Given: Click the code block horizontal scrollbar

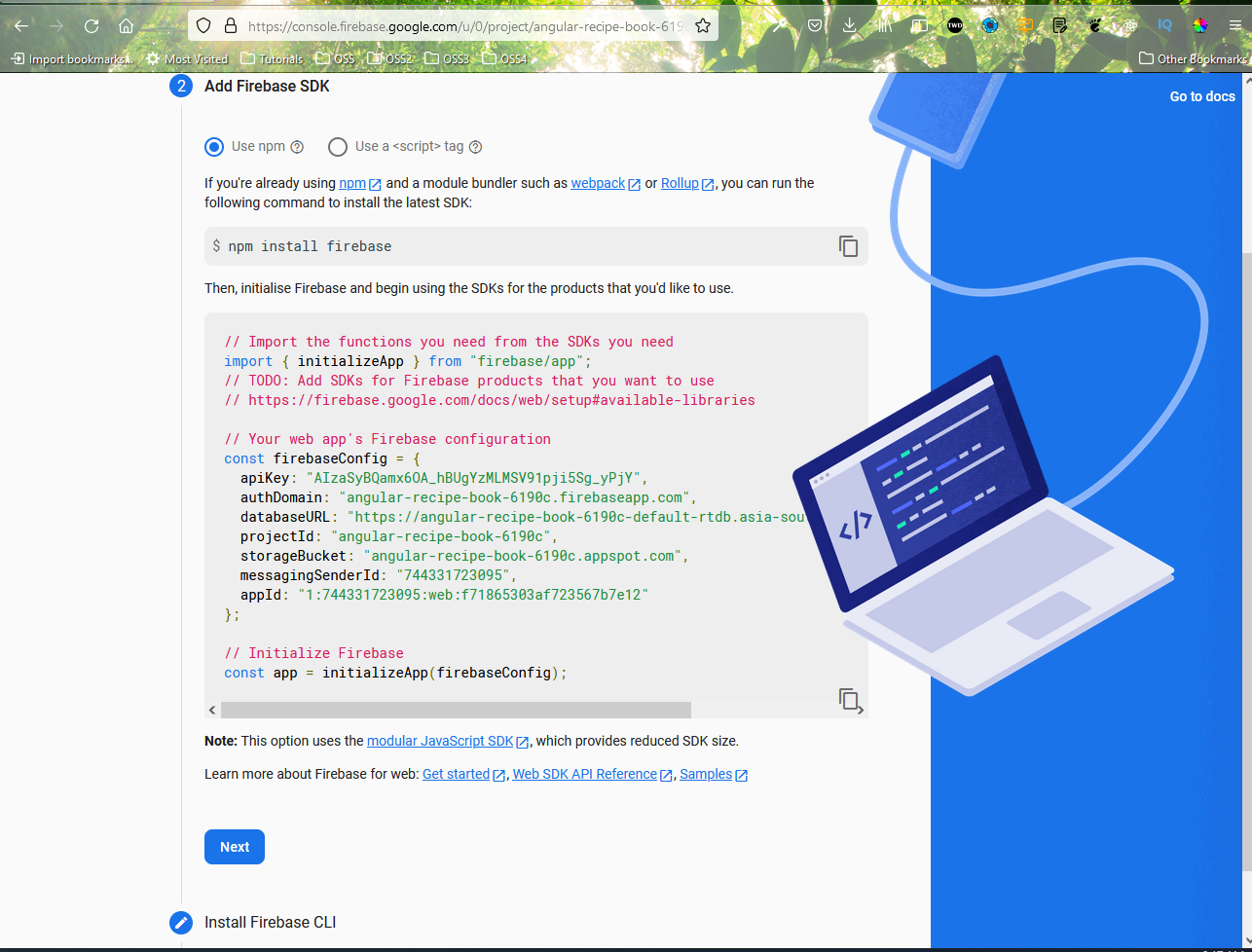Looking at the screenshot, I should click(456, 710).
